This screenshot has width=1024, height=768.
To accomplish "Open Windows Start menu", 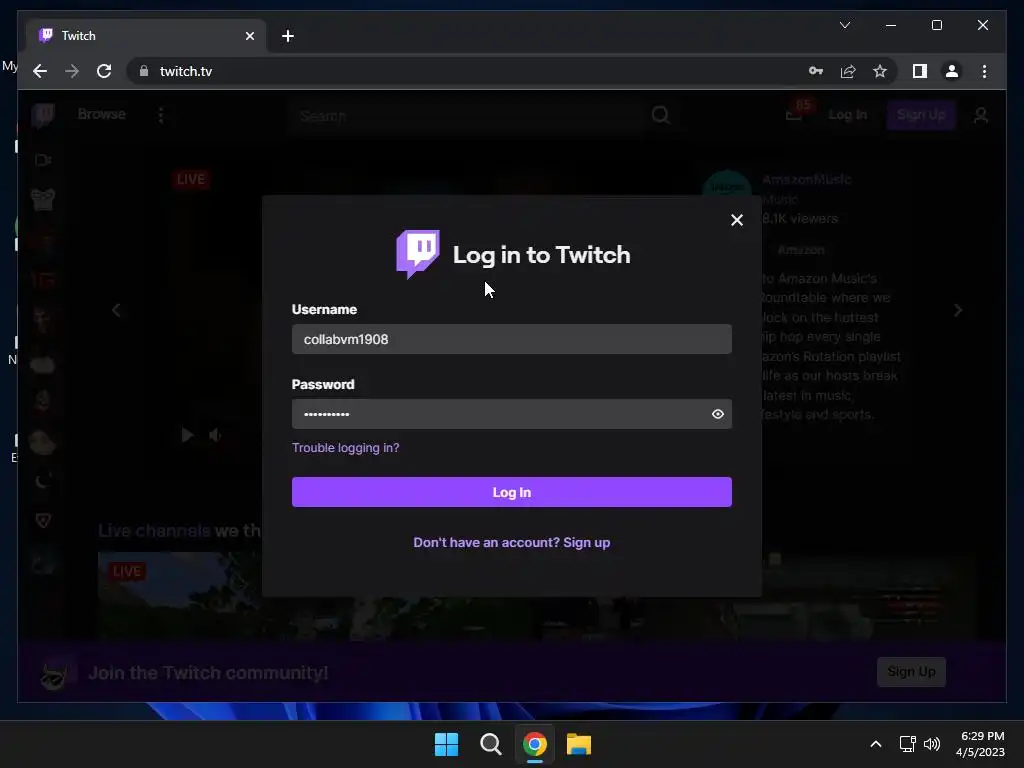I will [x=447, y=744].
